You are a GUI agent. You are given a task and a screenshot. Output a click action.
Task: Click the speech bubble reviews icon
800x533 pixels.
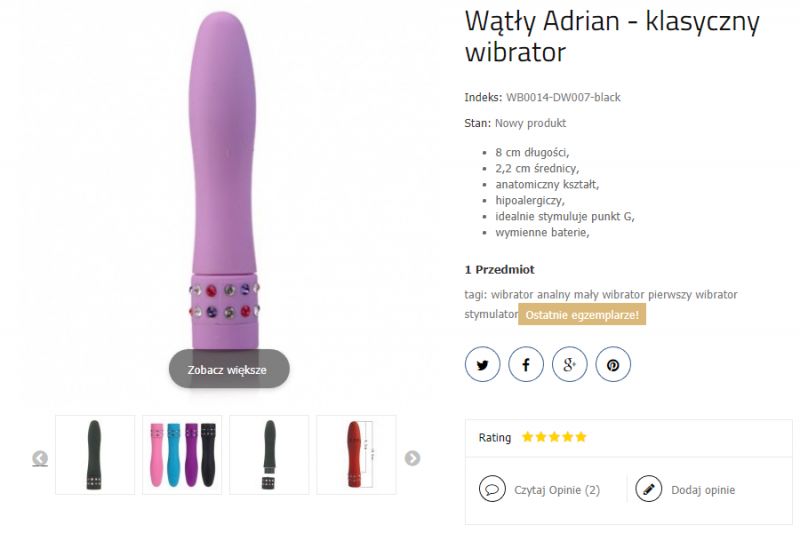492,489
